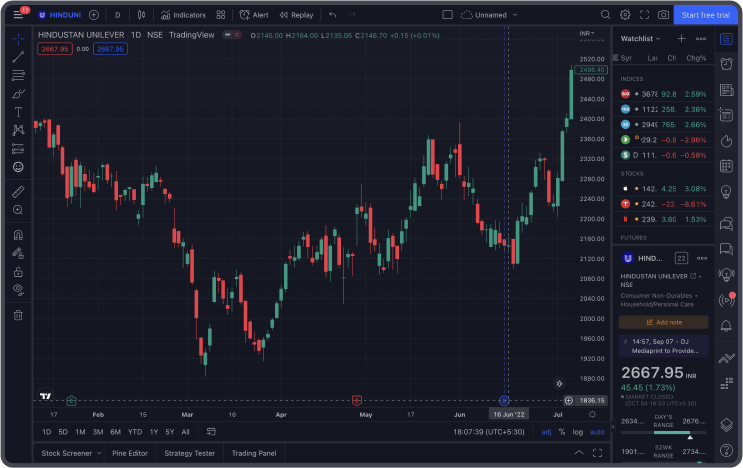Open the Indicators dialog
The height and width of the screenshot is (468, 743).
(x=183, y=15)
